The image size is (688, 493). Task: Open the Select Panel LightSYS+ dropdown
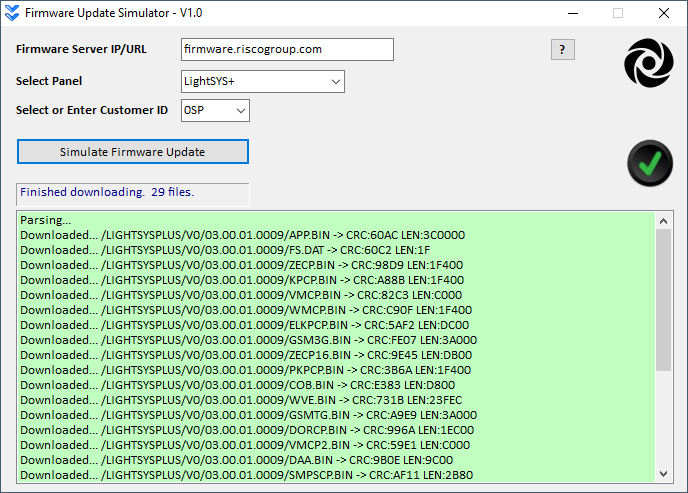[x=263, y=82]
